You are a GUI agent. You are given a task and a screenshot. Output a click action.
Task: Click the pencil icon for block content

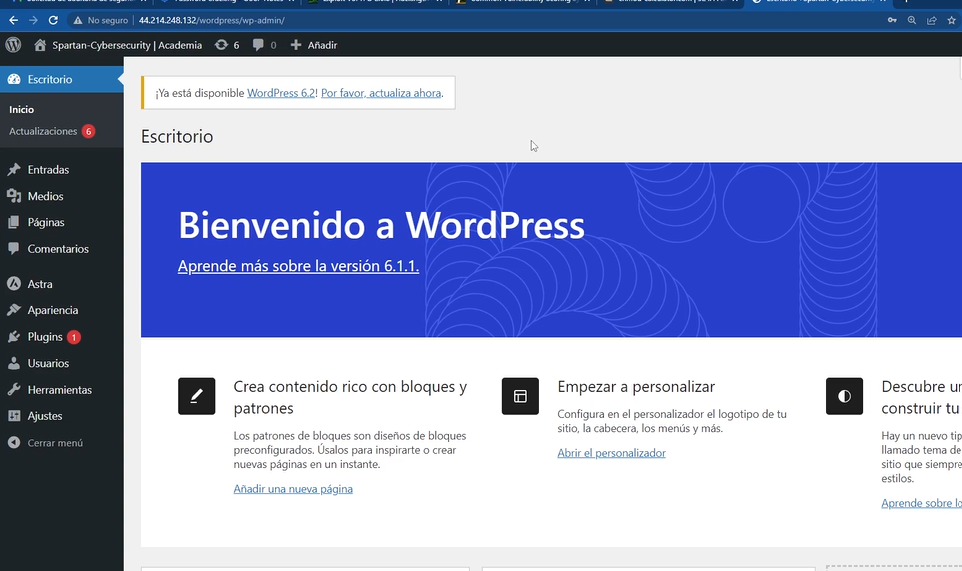point(196,396)
